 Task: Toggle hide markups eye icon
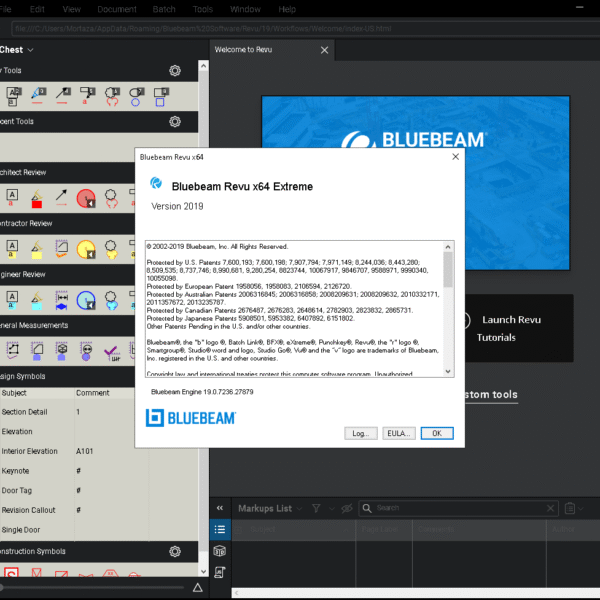click(x=347, y=508)
